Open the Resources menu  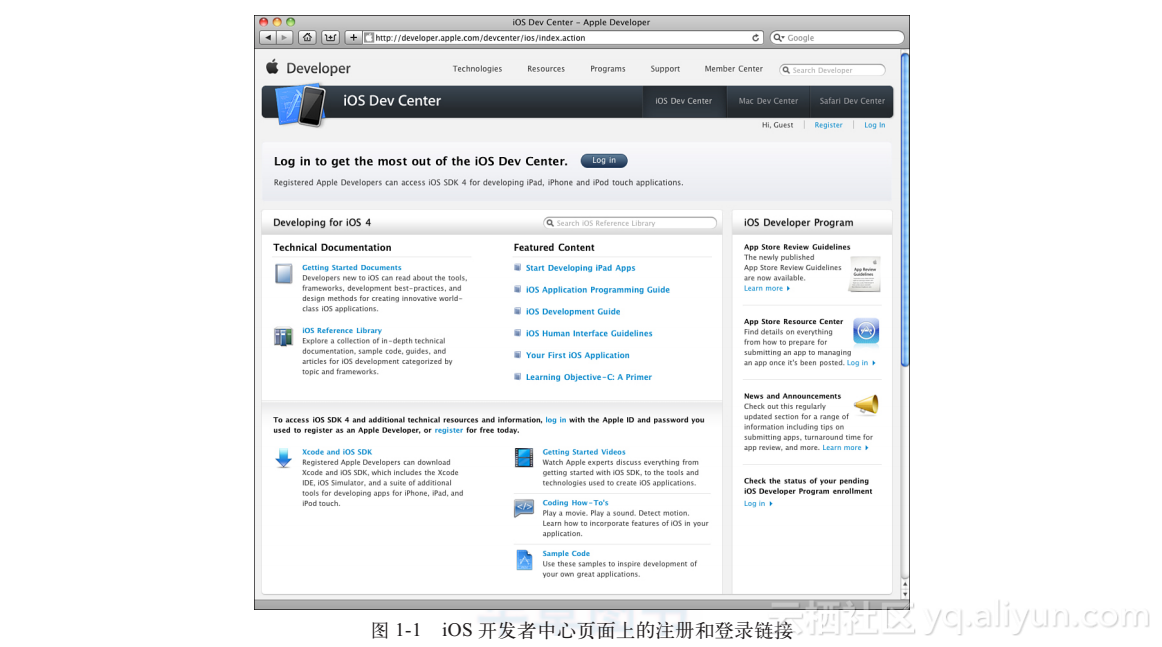[x=546, y=69]
